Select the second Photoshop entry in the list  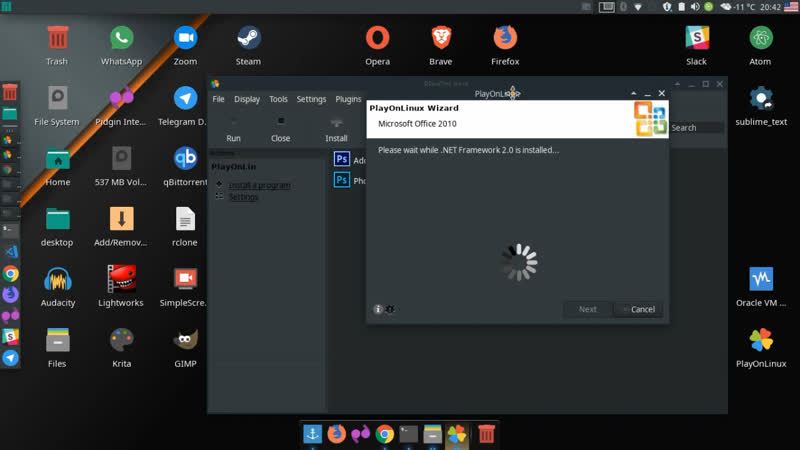click(350, 180)
